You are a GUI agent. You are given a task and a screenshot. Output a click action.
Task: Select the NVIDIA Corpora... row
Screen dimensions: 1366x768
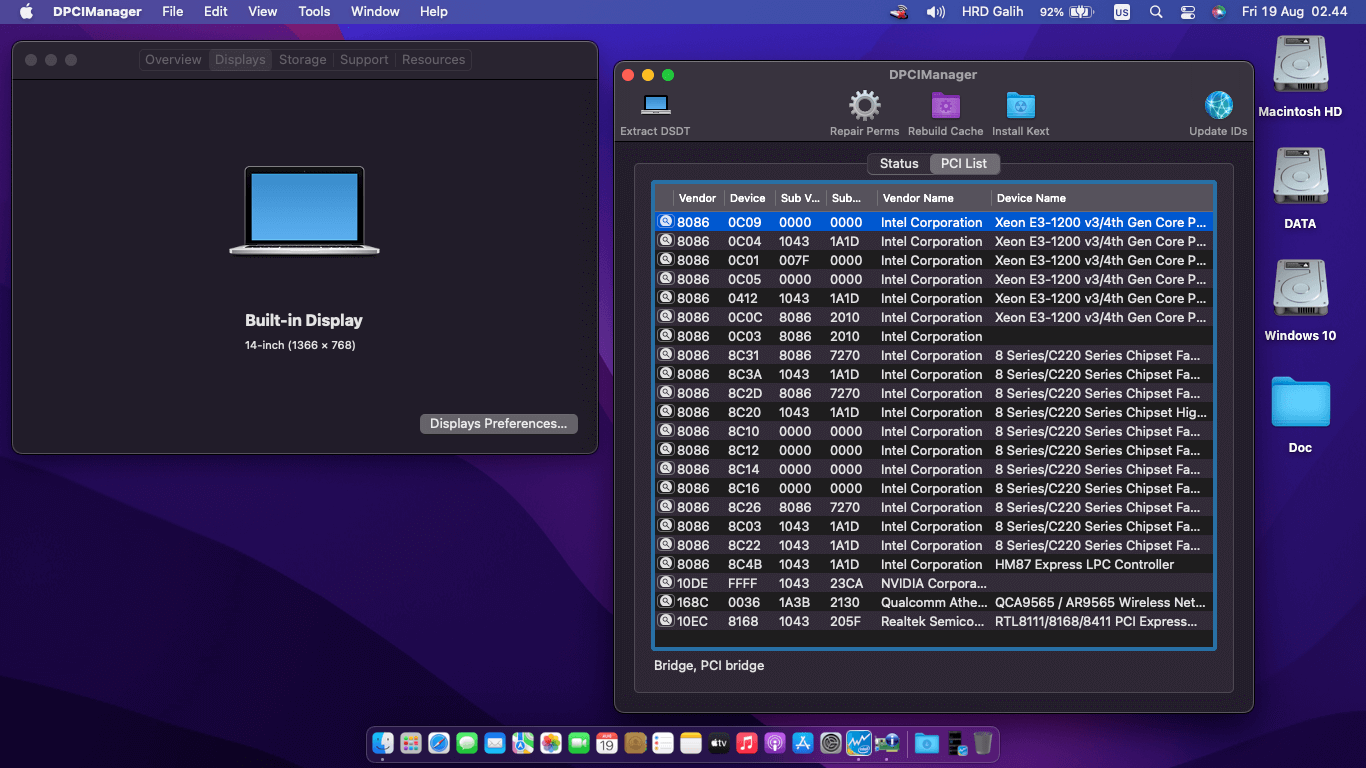click(x=934, y=583)
